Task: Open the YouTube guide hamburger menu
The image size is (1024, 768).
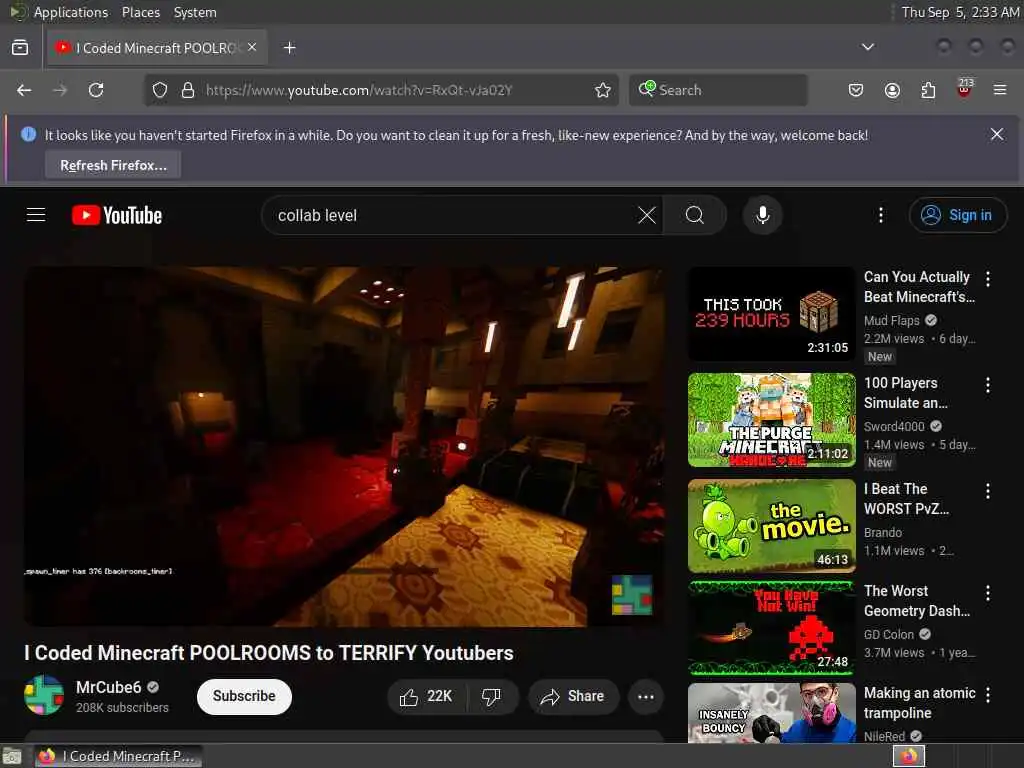Action: (36, 215)
